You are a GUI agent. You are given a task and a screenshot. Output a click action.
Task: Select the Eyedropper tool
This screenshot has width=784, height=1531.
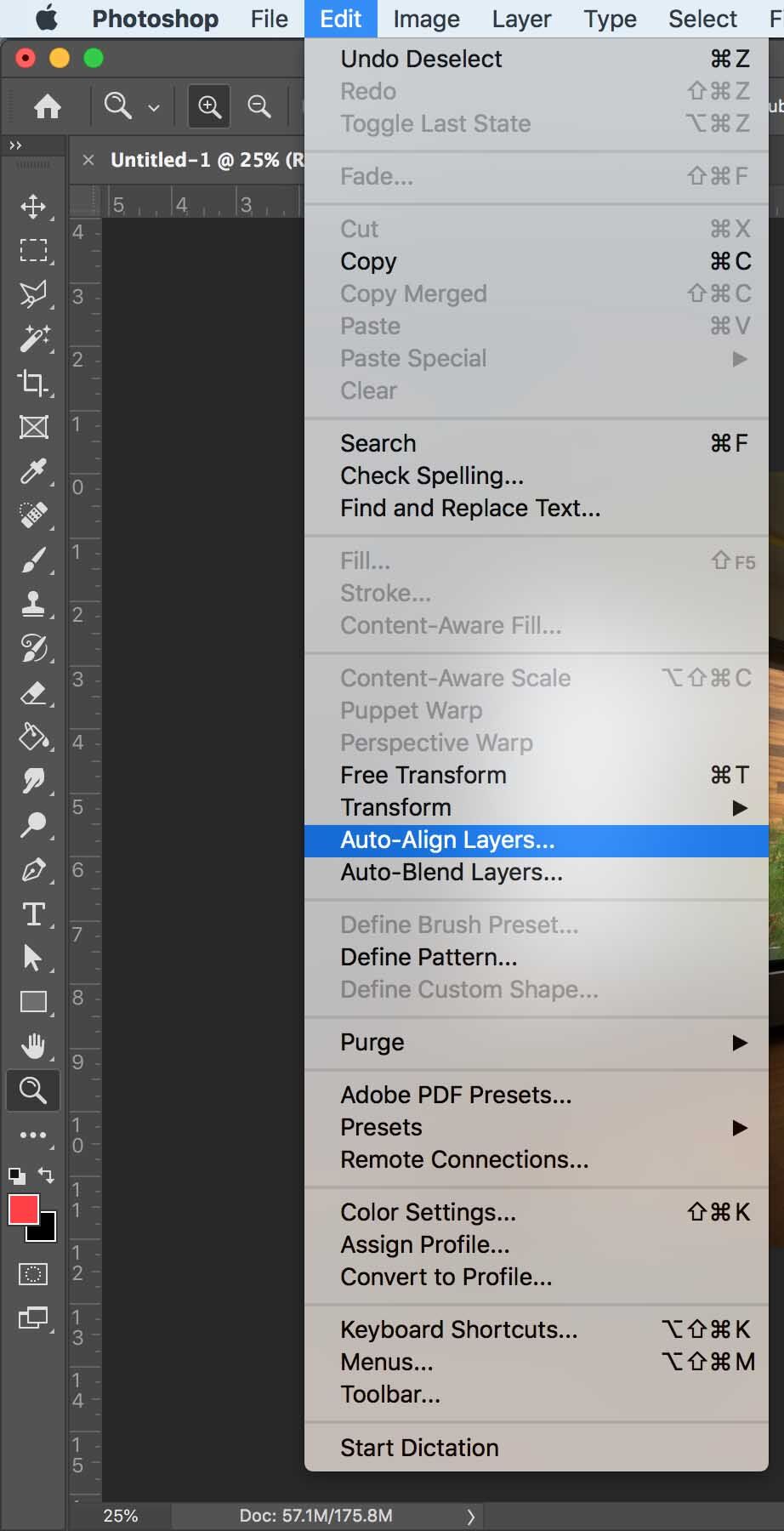[x=33, y=471]
